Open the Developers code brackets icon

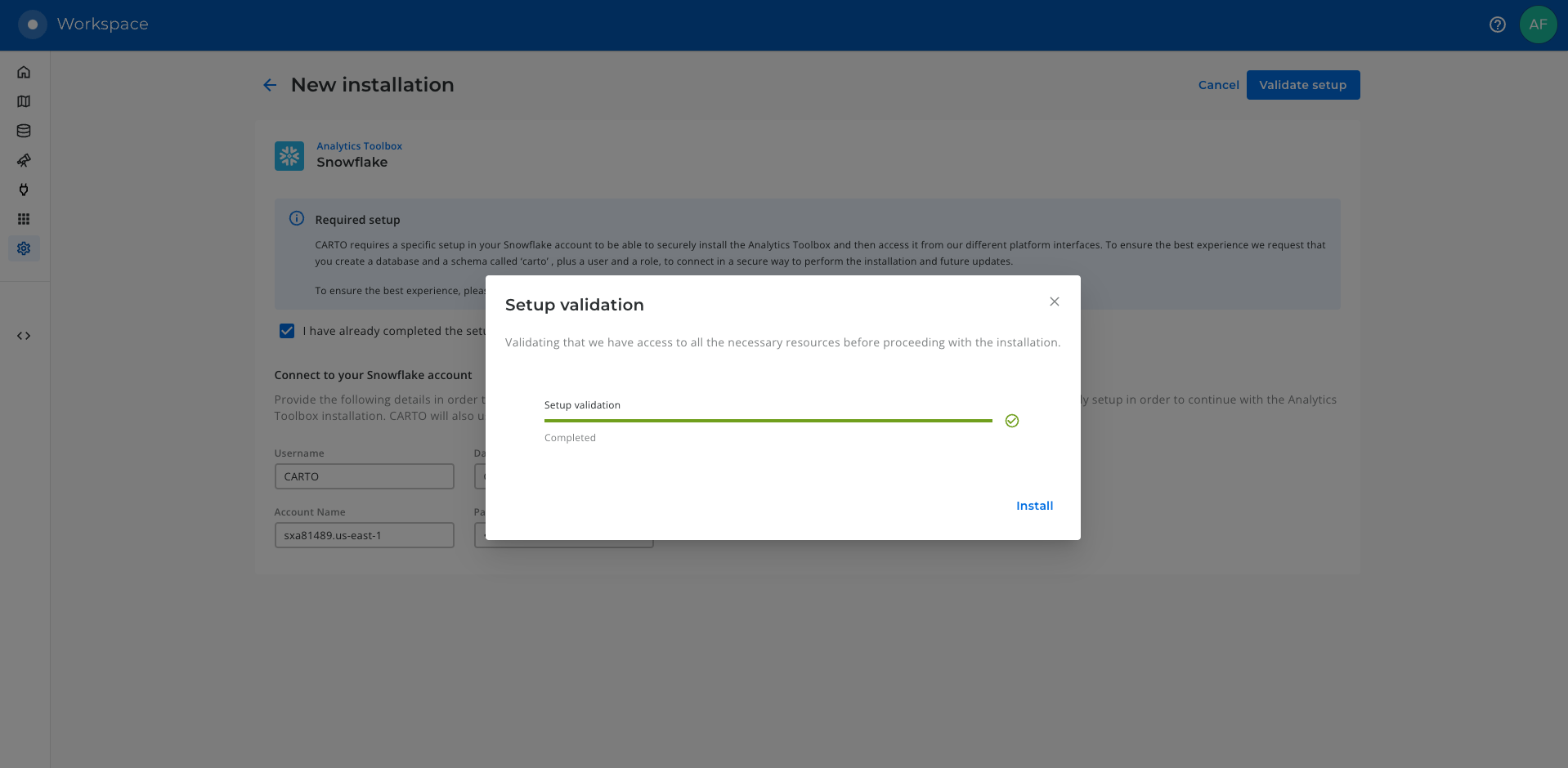point(24,336)
